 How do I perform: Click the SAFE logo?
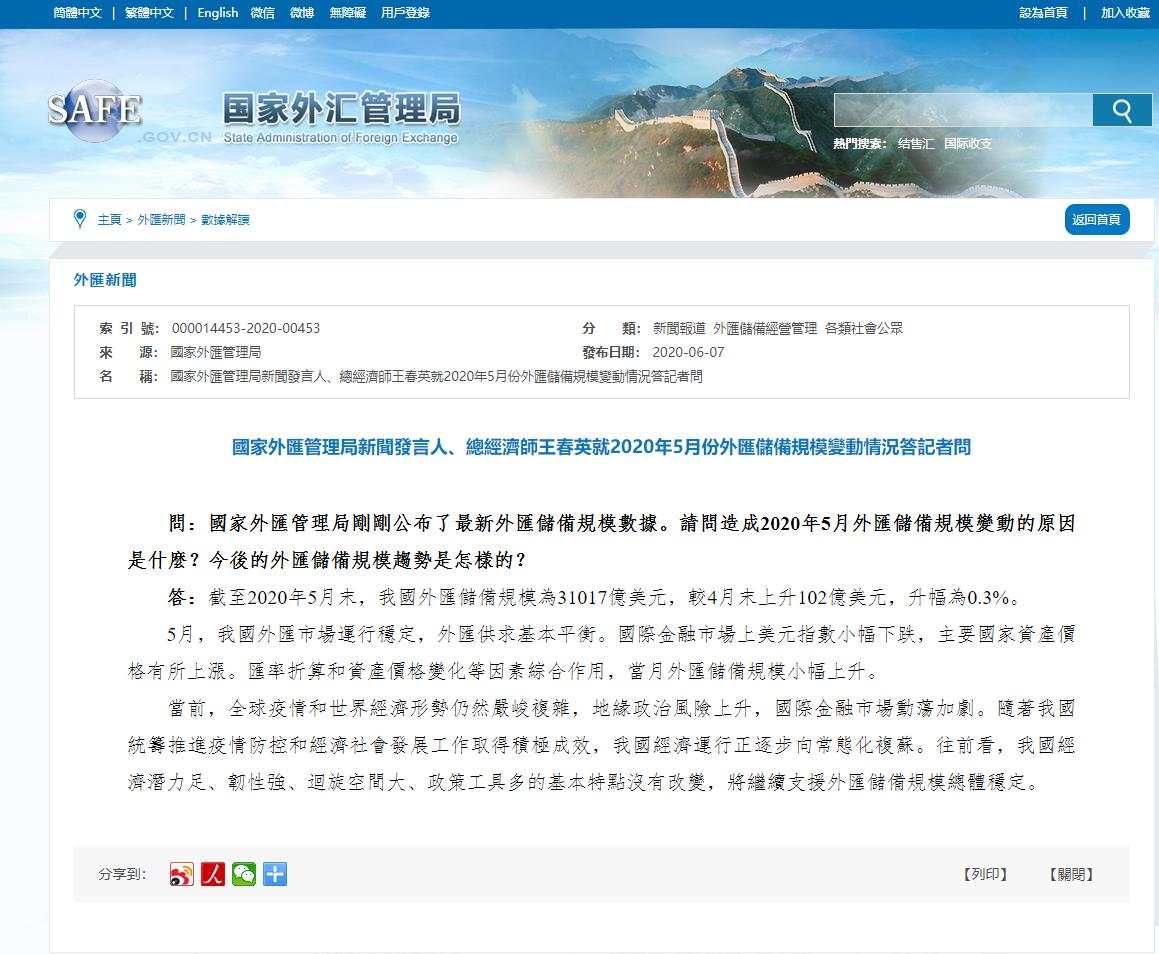(95, 110)
